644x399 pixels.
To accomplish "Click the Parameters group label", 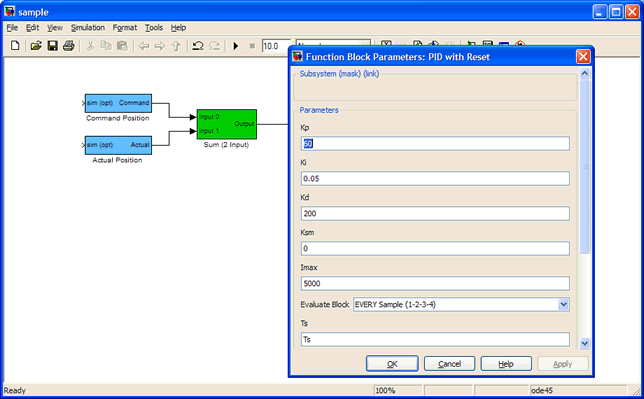I will (319, 110).
